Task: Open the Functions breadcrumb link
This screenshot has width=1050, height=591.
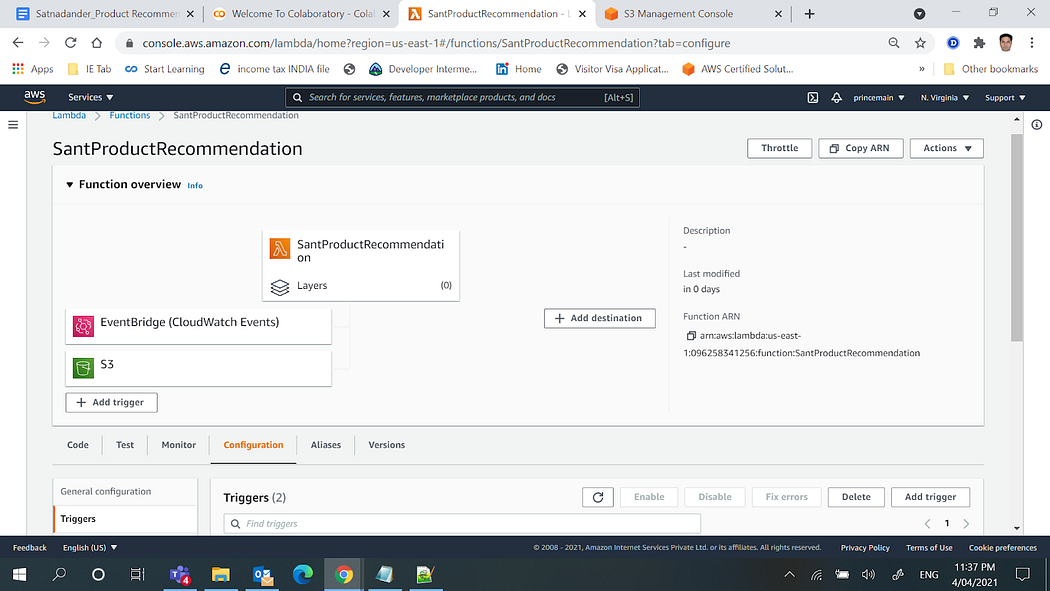Action: pos(130,115)
